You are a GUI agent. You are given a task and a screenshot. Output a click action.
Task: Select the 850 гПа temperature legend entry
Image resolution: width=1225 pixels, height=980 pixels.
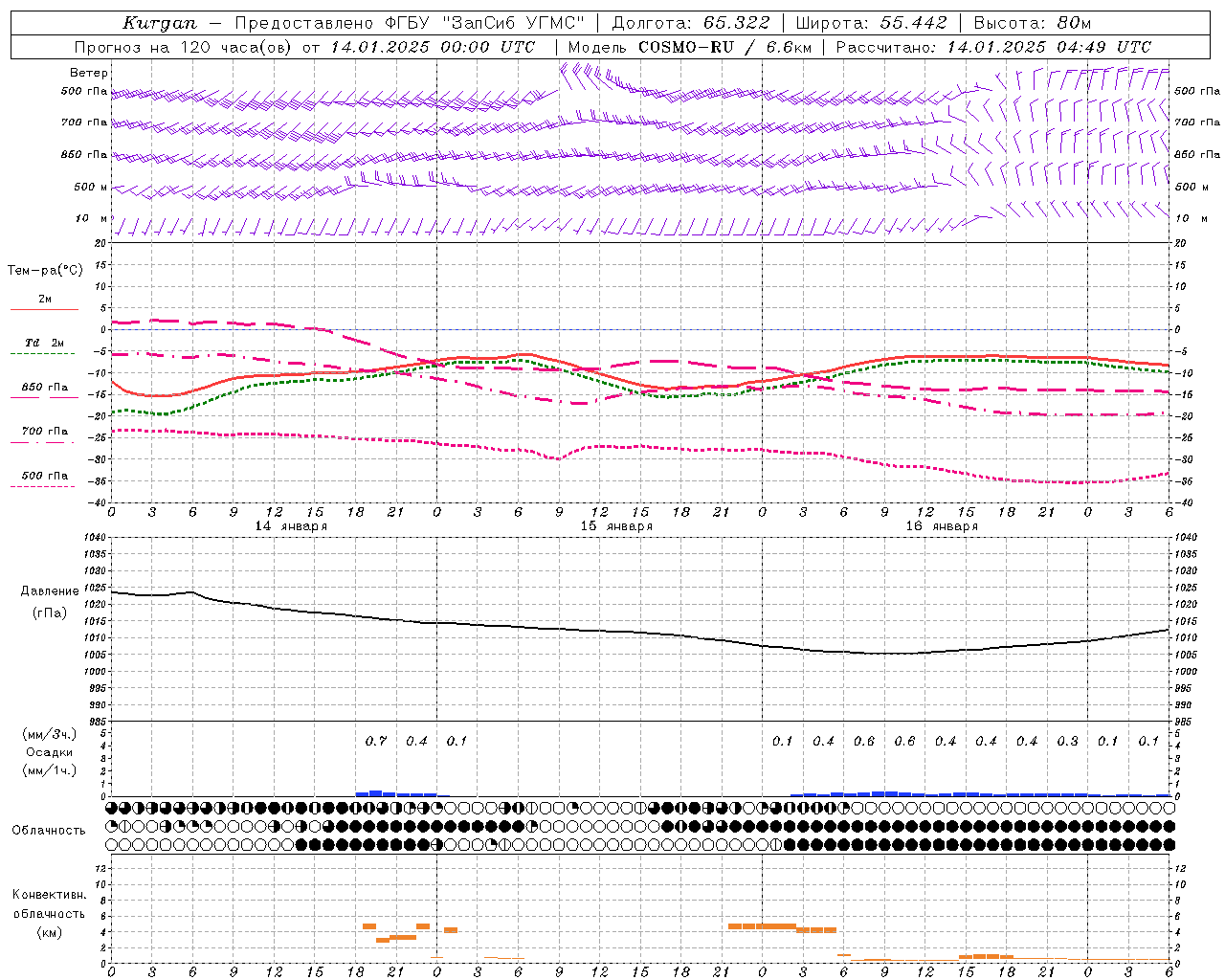[45, 388]
